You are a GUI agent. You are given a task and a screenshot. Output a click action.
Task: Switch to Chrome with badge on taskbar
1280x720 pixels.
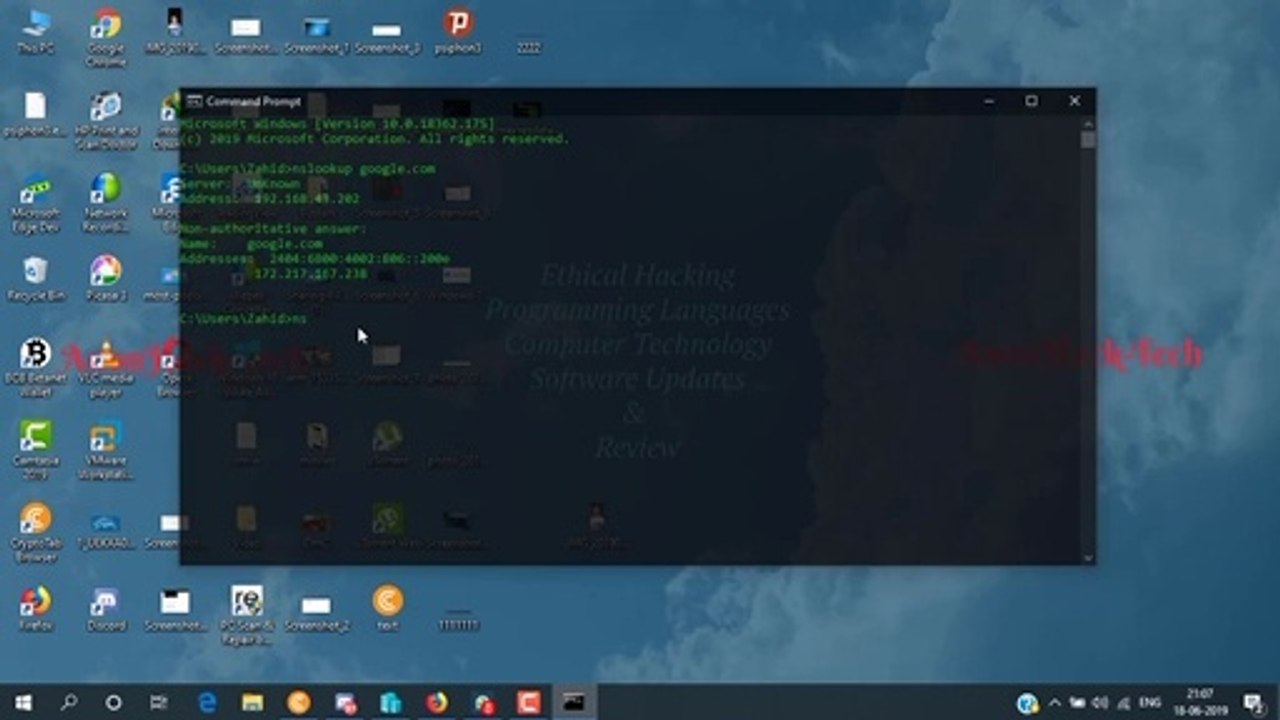(483, 703)
